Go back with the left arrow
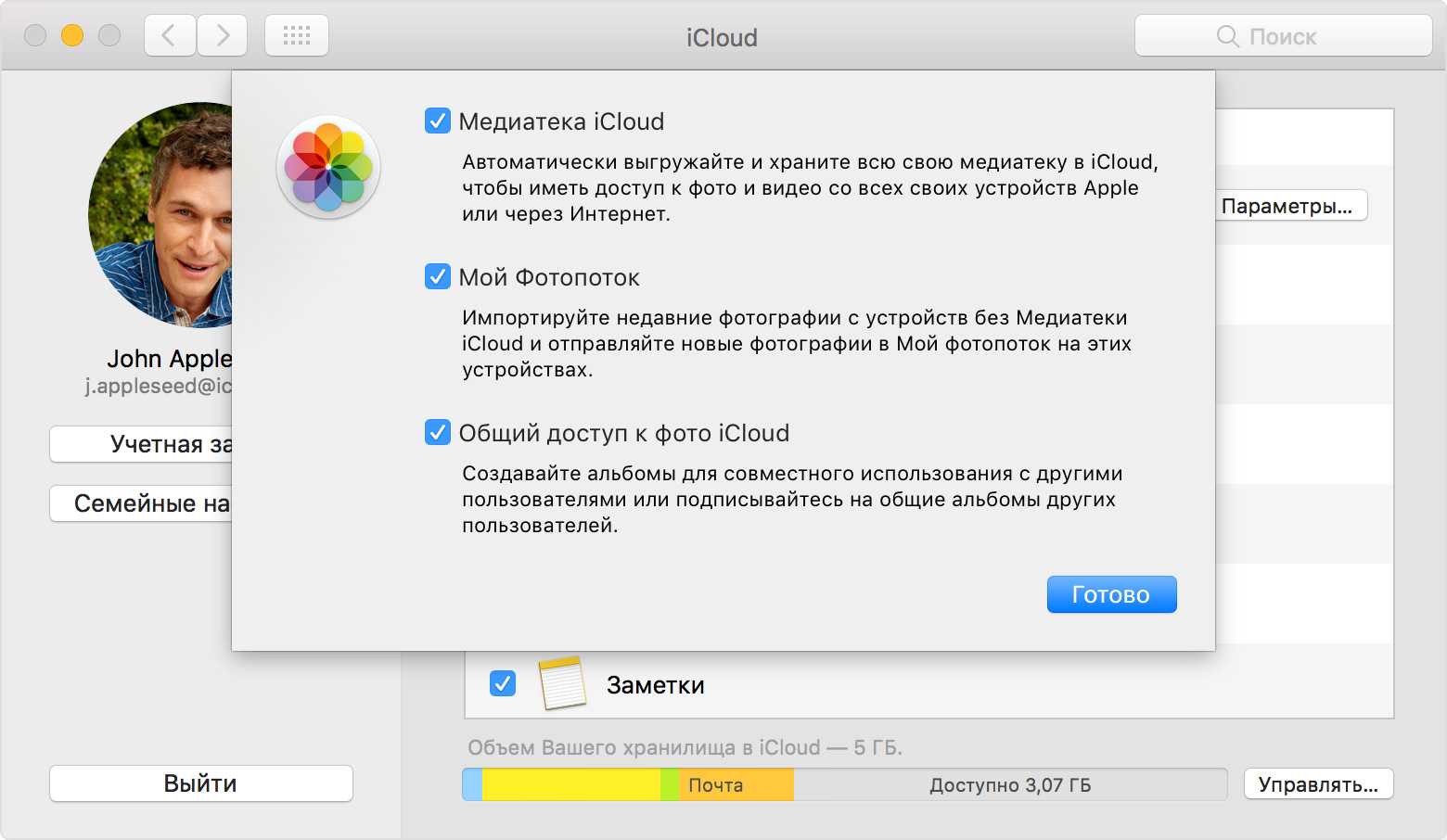Image resolution: width=1447 pixels, height=840 pixels. coord(169,36)
